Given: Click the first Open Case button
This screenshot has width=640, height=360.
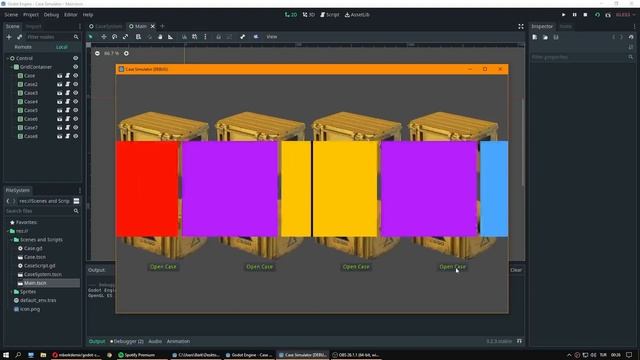Looking at the screenshot, I should [163, 267].
